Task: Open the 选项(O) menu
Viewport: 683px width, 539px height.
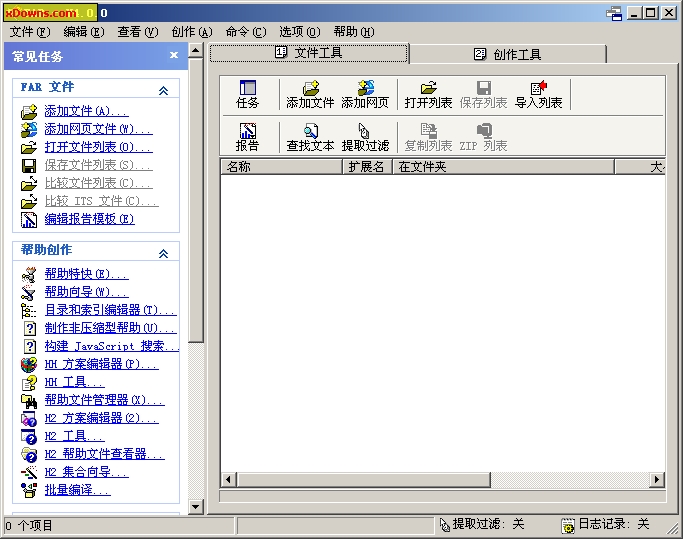Action: pyautogui.click(x=300, y=32)
